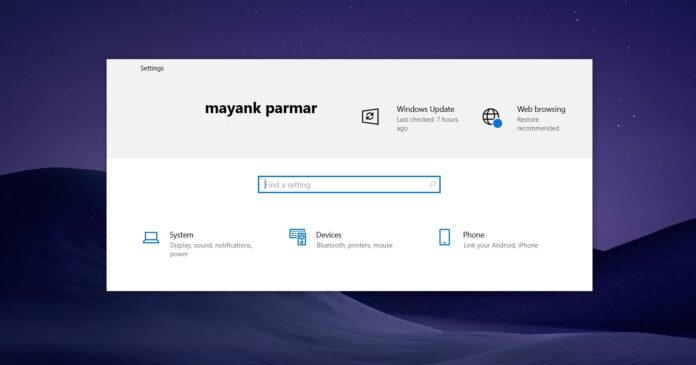
Task: Click 'Display, sound, notifications, power' description
Action: click(x=211, y=250)
